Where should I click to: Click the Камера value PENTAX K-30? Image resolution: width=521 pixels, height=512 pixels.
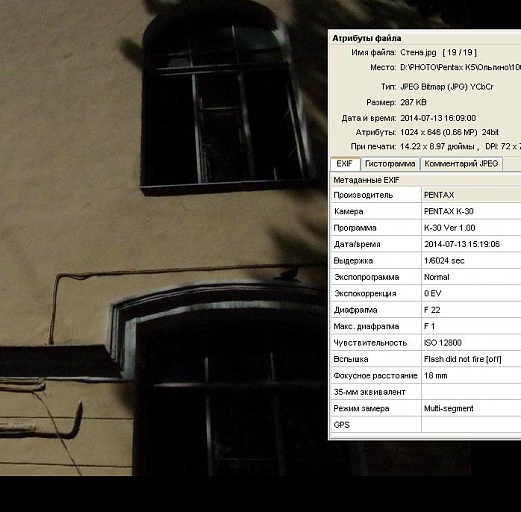(449, 211)
